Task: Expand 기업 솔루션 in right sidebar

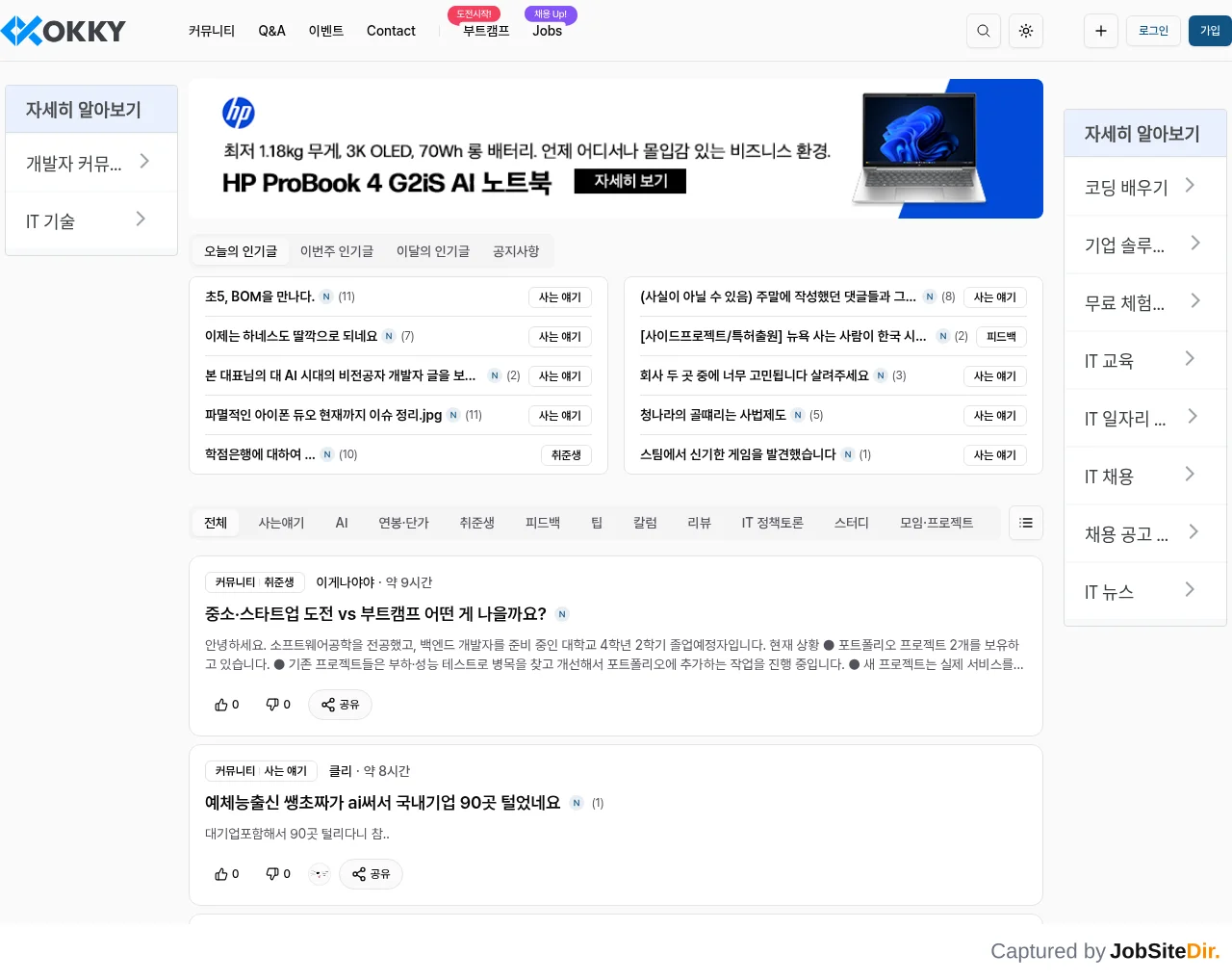Action: pyautogui.click(x=1145, y=245)
